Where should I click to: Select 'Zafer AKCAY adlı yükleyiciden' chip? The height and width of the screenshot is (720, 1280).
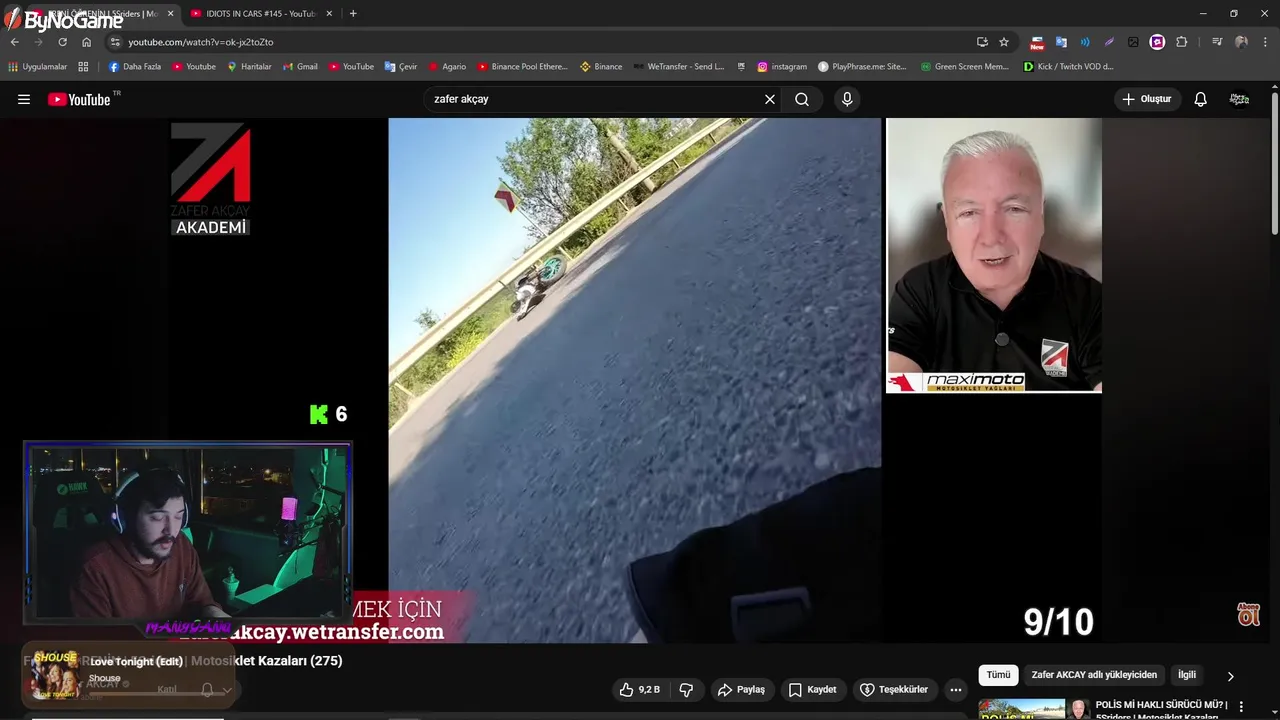[1094, 675]
